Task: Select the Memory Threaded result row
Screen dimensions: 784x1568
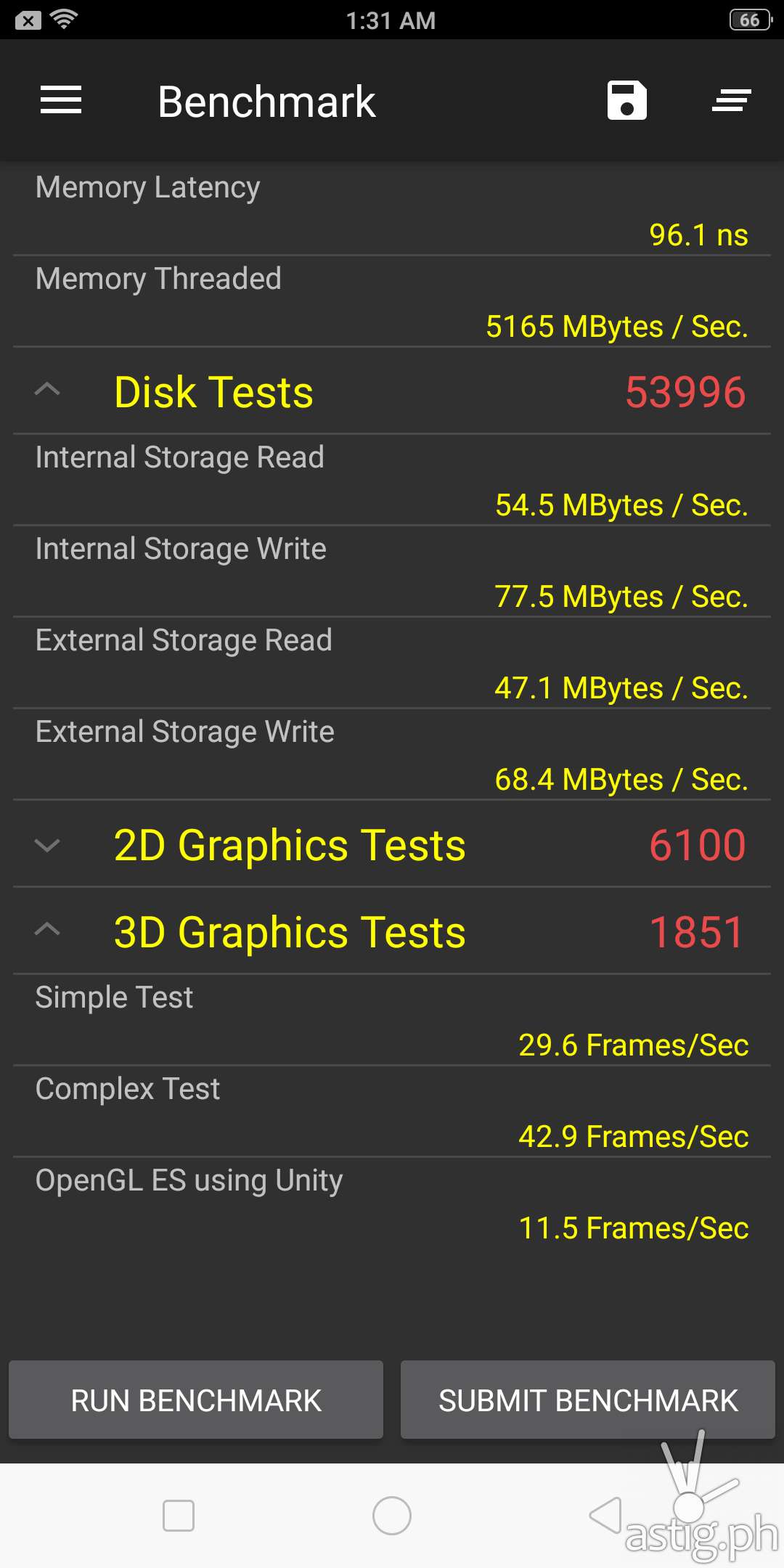Action: coord(392,302)
